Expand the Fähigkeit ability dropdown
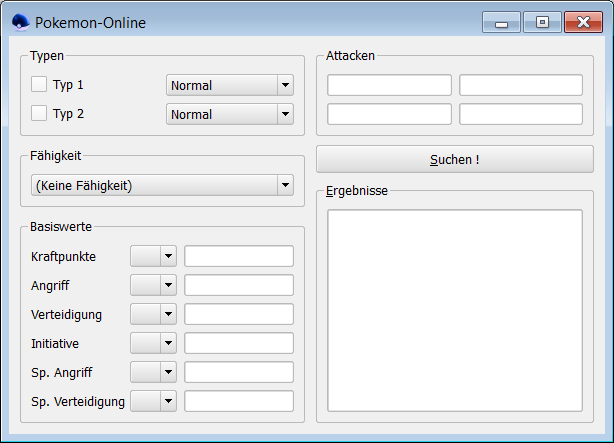This screenshot has height=443, width=614. coord(162,185)
